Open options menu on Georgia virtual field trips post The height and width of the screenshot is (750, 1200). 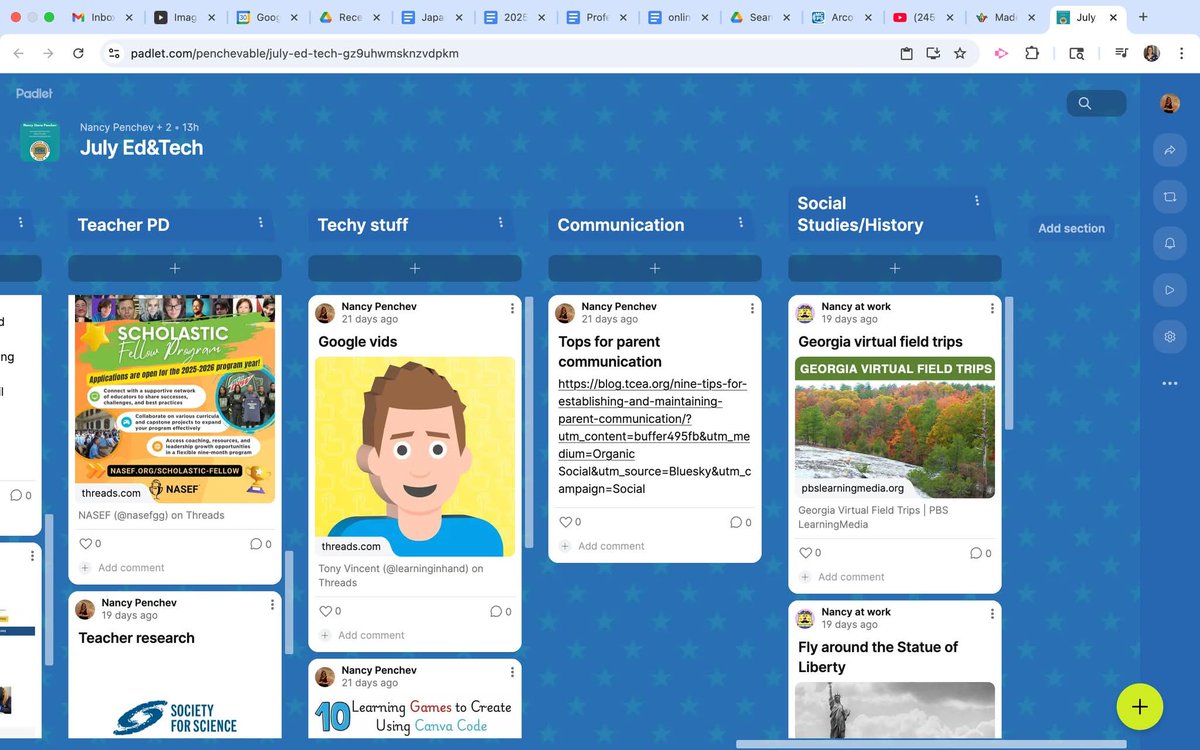pyautogui.click(x=992, y=308)
